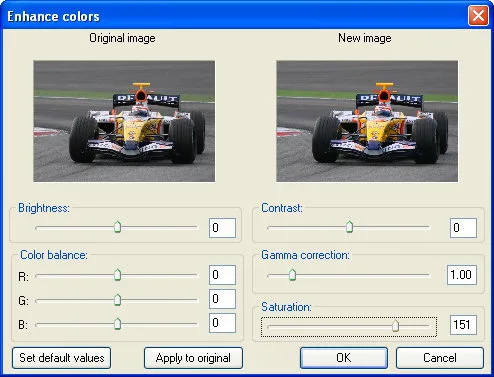The image size is (494, 377).
Task: Select the Gamma correction 1.00 field
Action: (462, 275)
